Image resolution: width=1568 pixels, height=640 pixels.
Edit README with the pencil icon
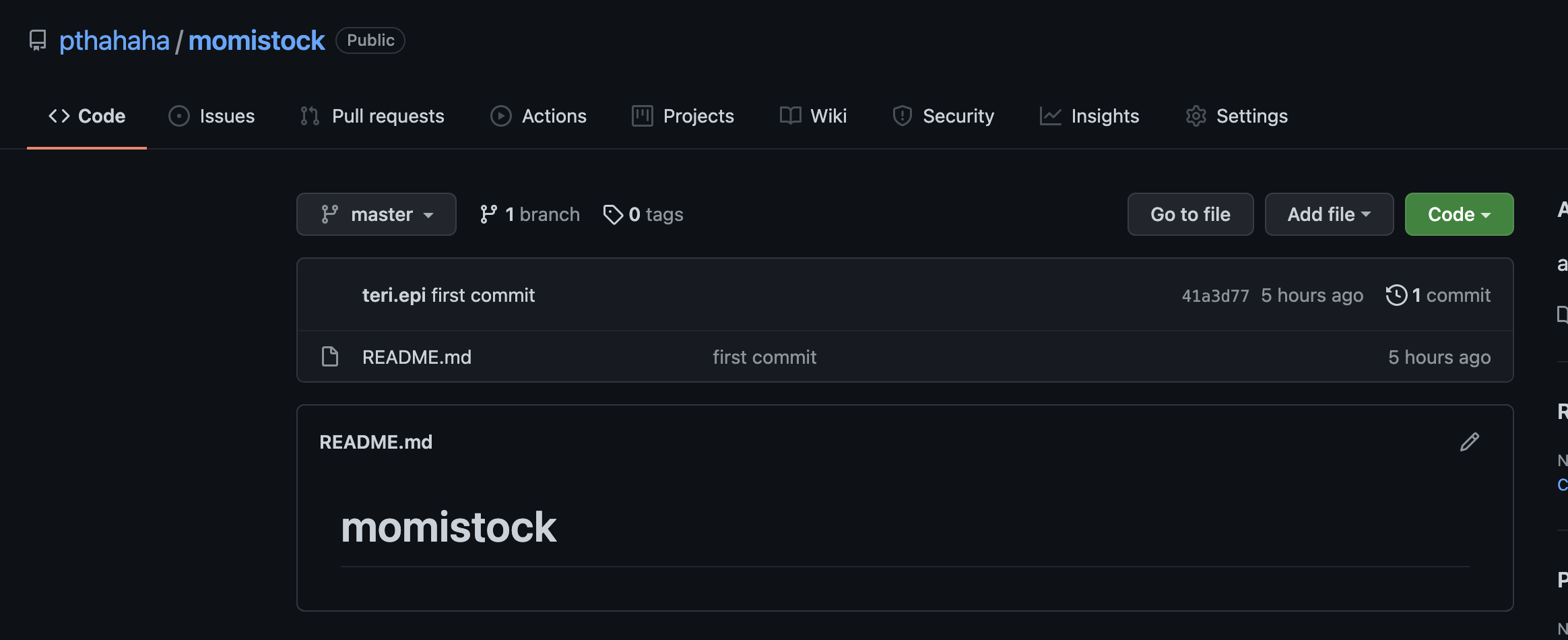tap(1470, 442)
